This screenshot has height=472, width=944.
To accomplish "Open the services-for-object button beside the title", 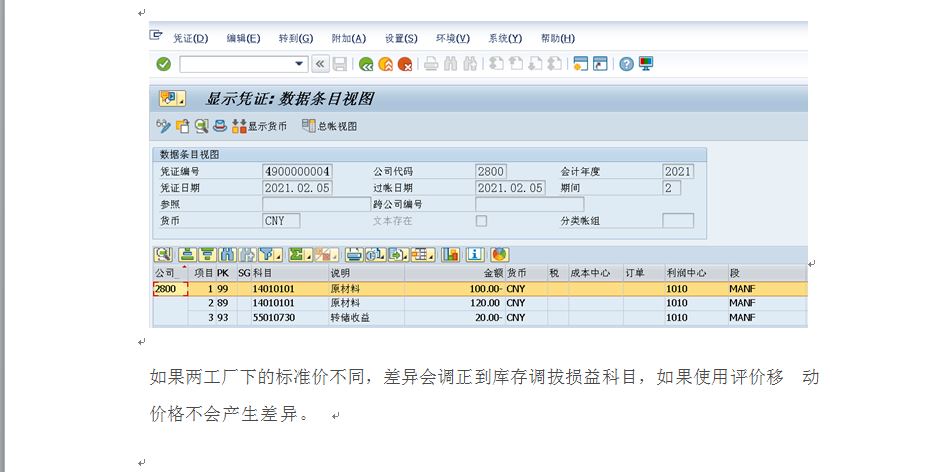I will [172, 98].
